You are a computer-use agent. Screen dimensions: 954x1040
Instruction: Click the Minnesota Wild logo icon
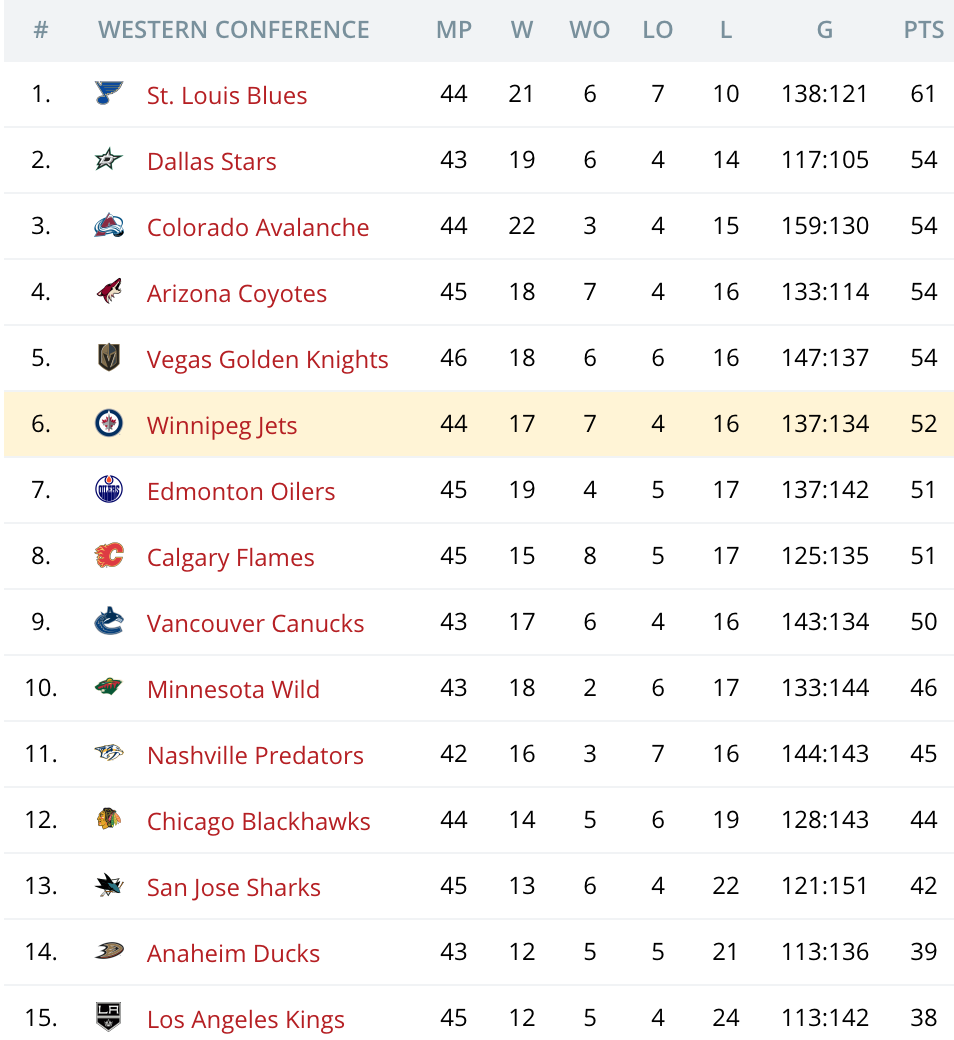coord(109,688)
